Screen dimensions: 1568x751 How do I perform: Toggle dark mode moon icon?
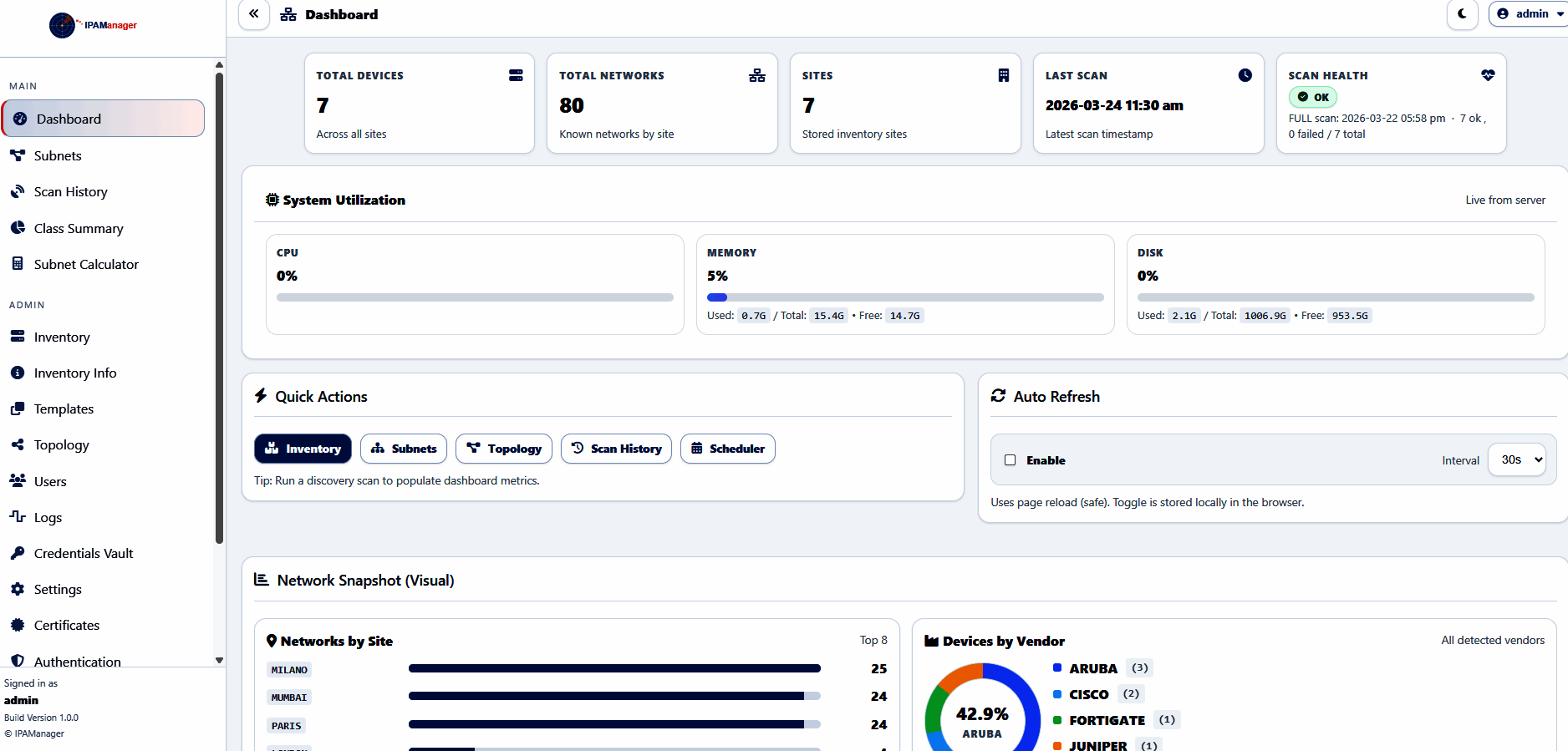coord(1463,14)
